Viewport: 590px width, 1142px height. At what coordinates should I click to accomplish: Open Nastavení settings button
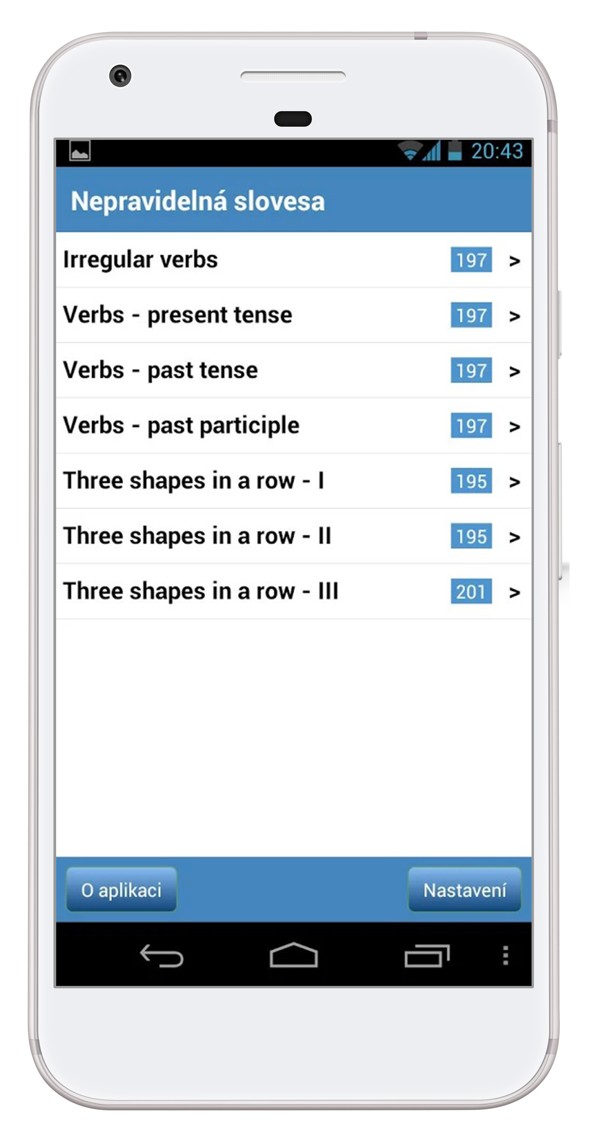[x=465, y=890]
